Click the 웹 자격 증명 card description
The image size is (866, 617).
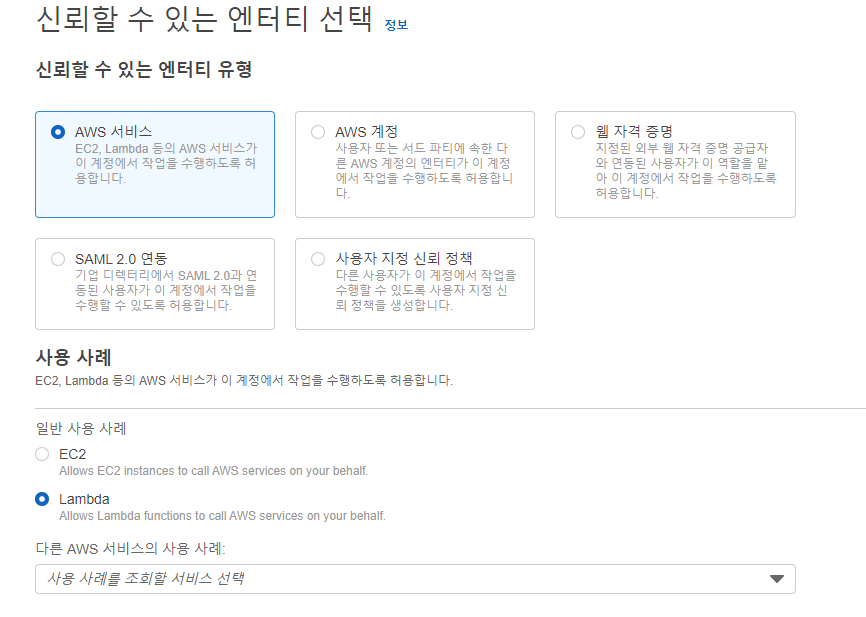pyautogui.click(x=685, y=171)
